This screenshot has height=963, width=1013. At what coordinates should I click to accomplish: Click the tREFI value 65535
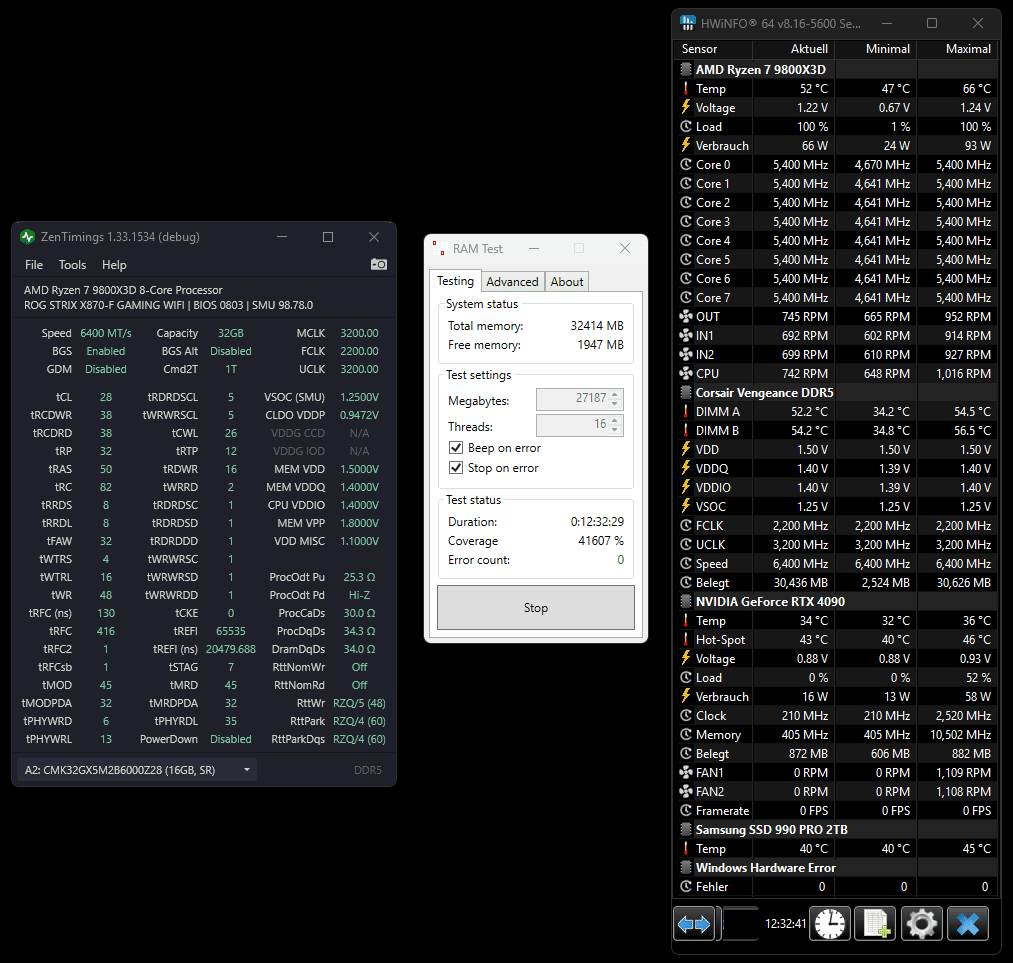click(x=231, y=631)
